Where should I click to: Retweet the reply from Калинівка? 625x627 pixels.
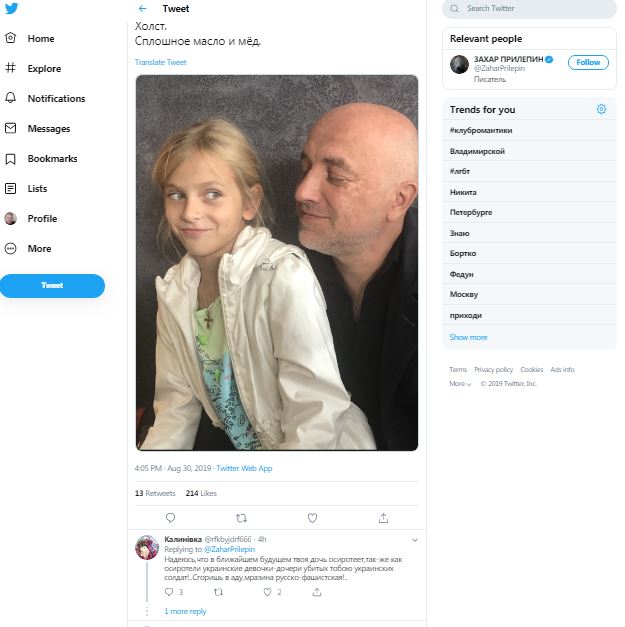coord(218,592)
